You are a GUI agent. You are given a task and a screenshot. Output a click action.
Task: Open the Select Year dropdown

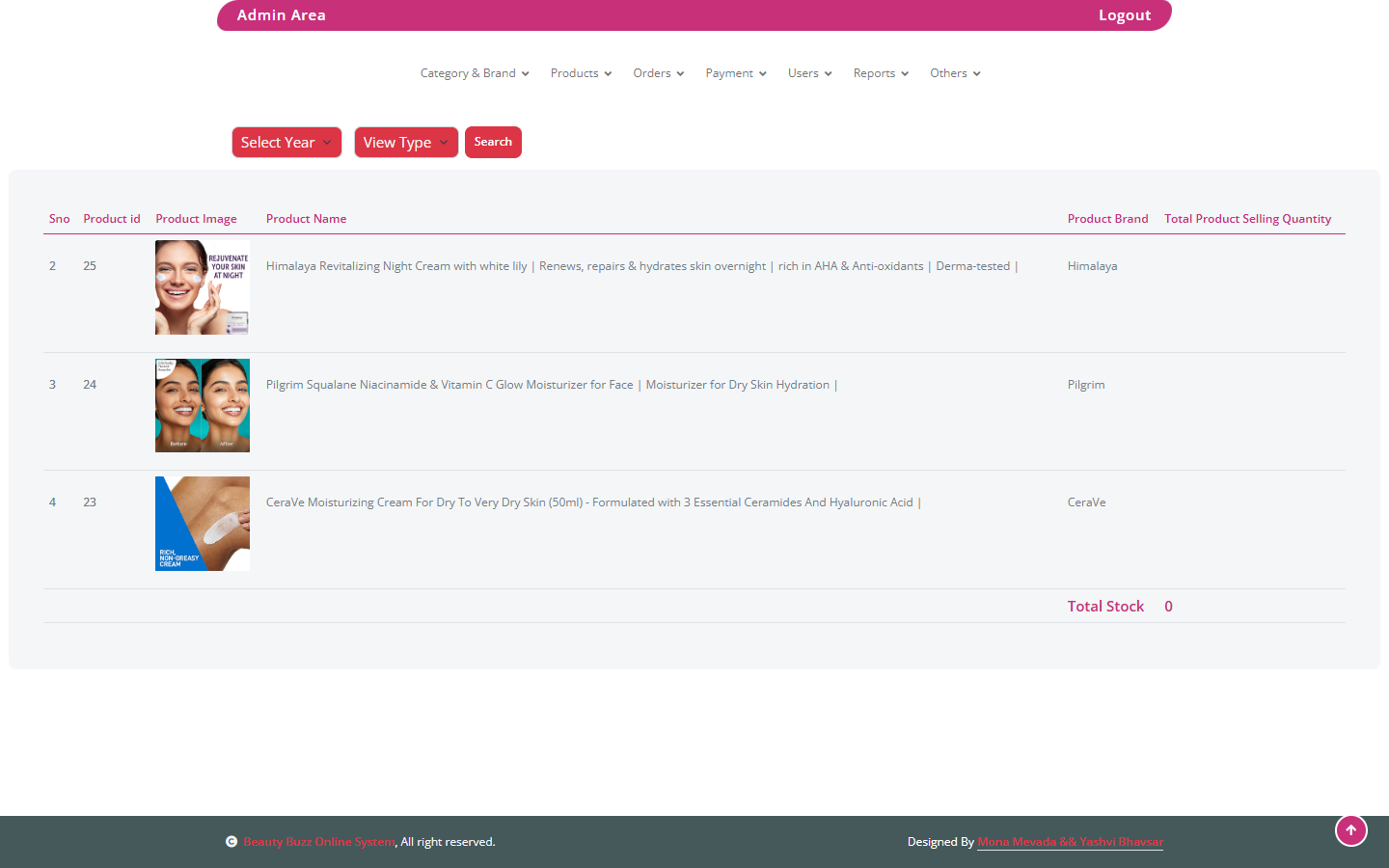[286, 143]
